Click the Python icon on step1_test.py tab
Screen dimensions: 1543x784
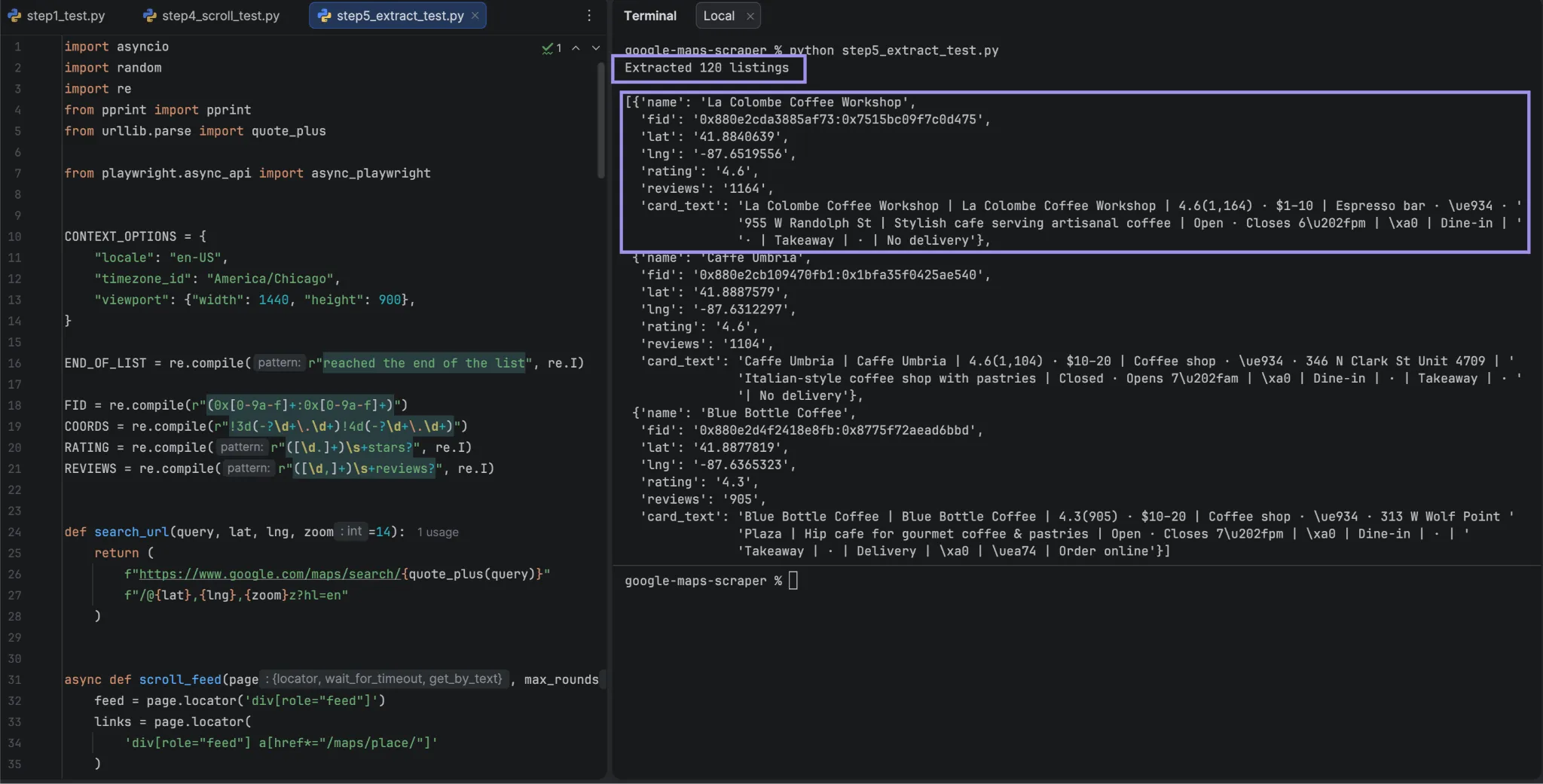(15, 16)
